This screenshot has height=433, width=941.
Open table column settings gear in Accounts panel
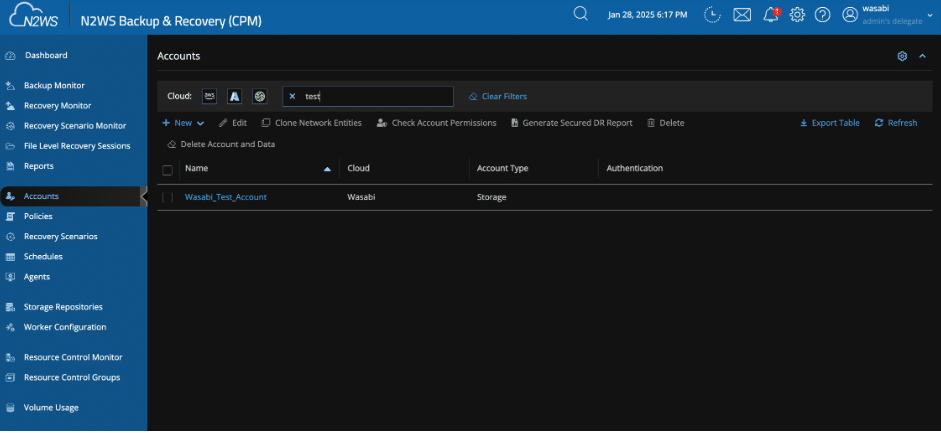click(x=902, y=56)
